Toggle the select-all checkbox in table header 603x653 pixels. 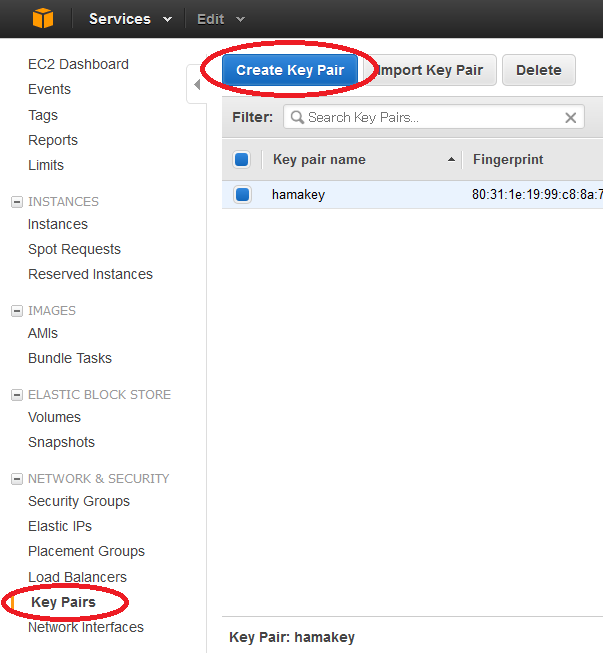[x=242, y=160]
